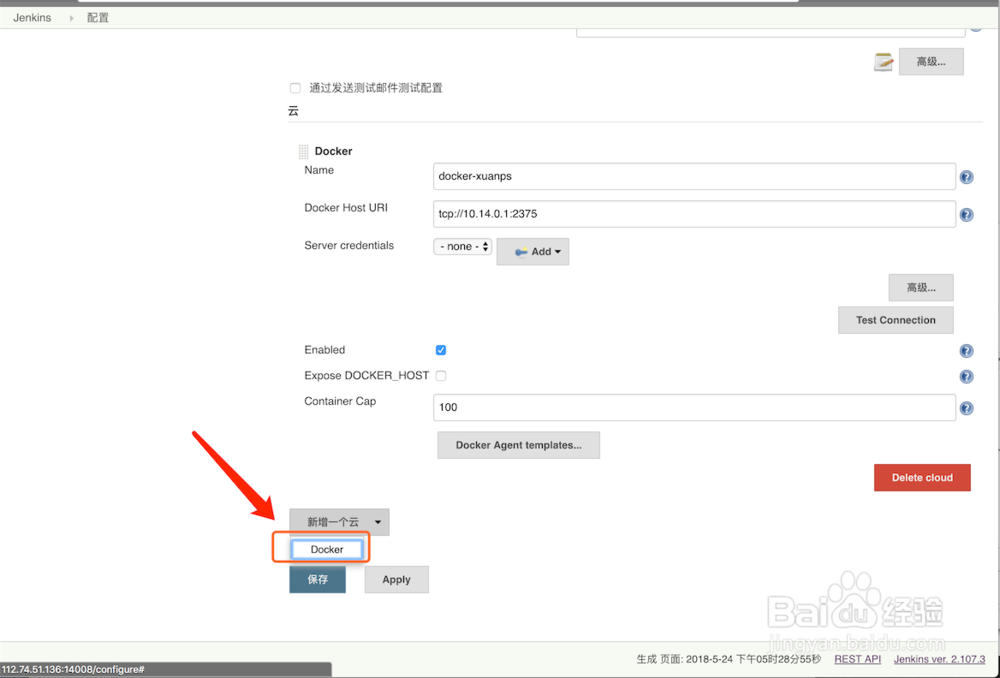
Task: Go to Jenkins breadcrumb home
Action: 32,18
